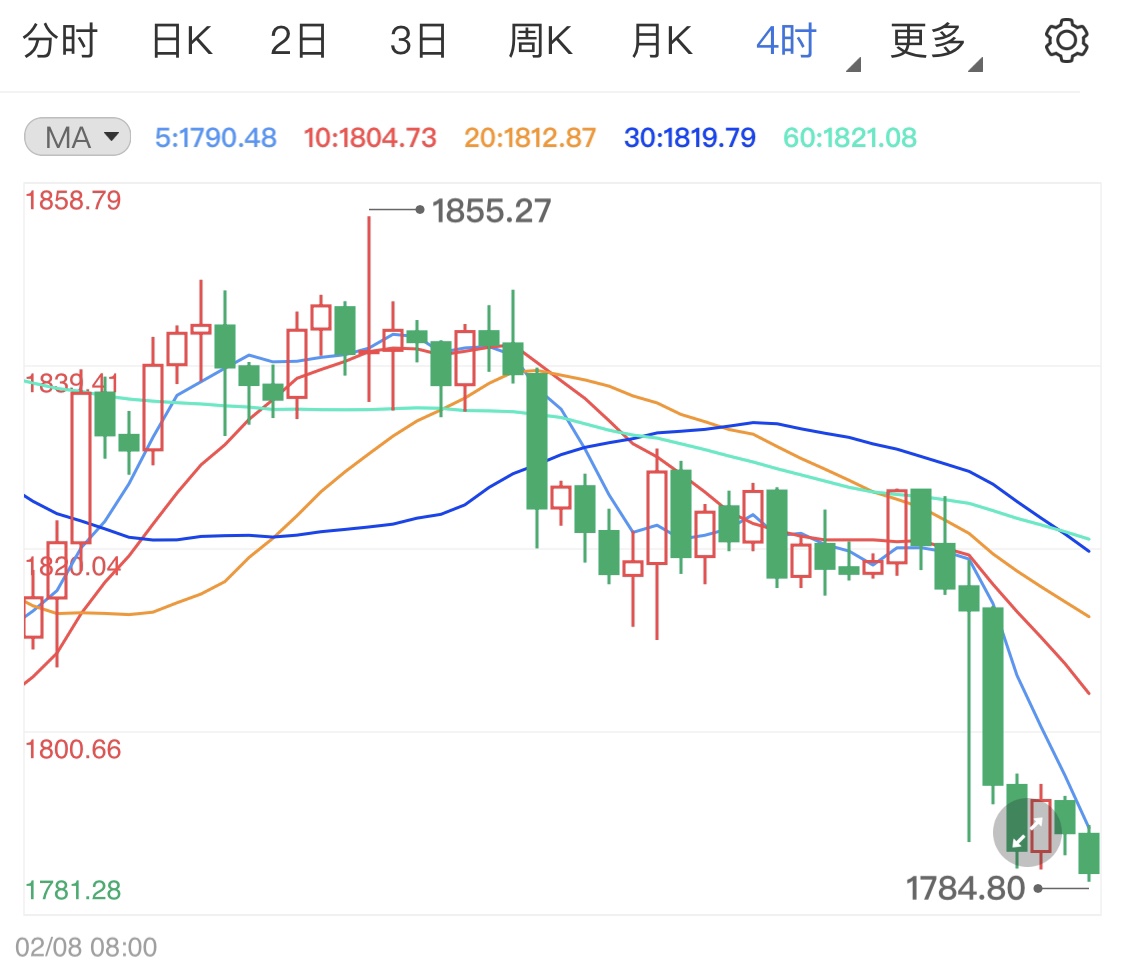
Task: Open the chart settings gear
Action: tap(1067, 40)
